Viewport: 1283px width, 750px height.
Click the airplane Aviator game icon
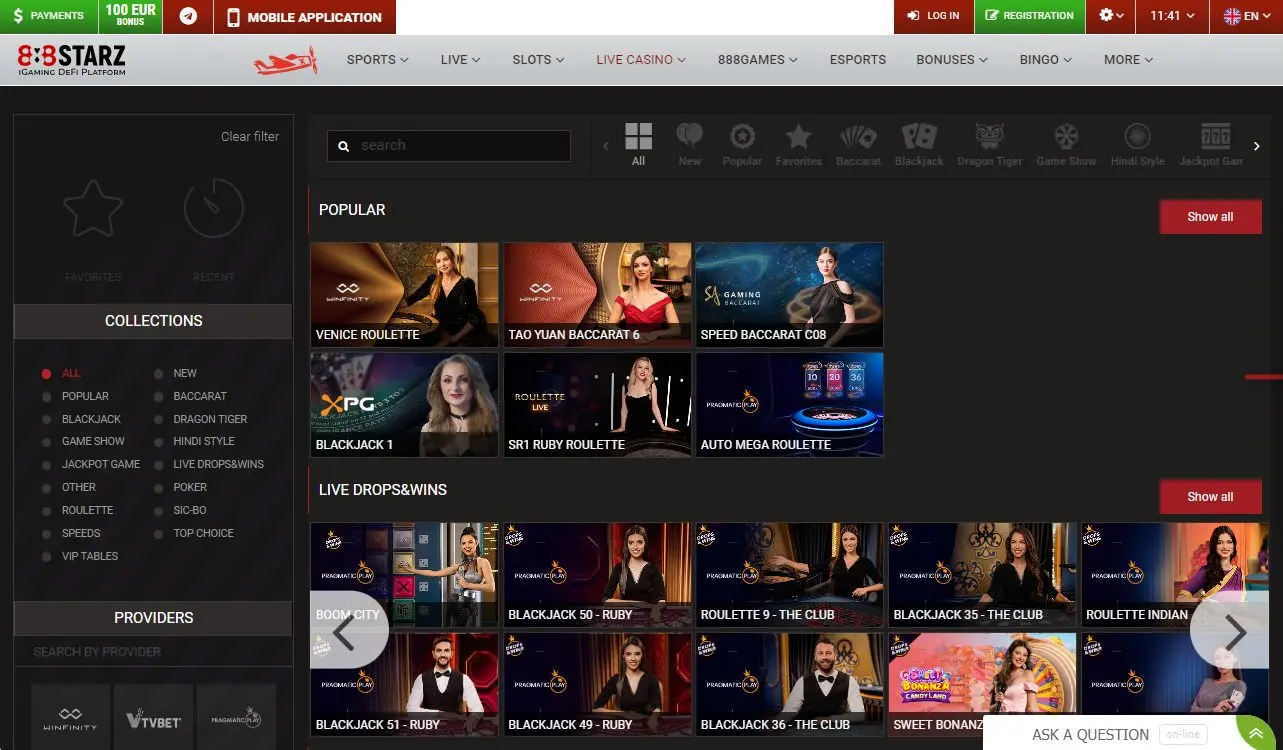285,61
